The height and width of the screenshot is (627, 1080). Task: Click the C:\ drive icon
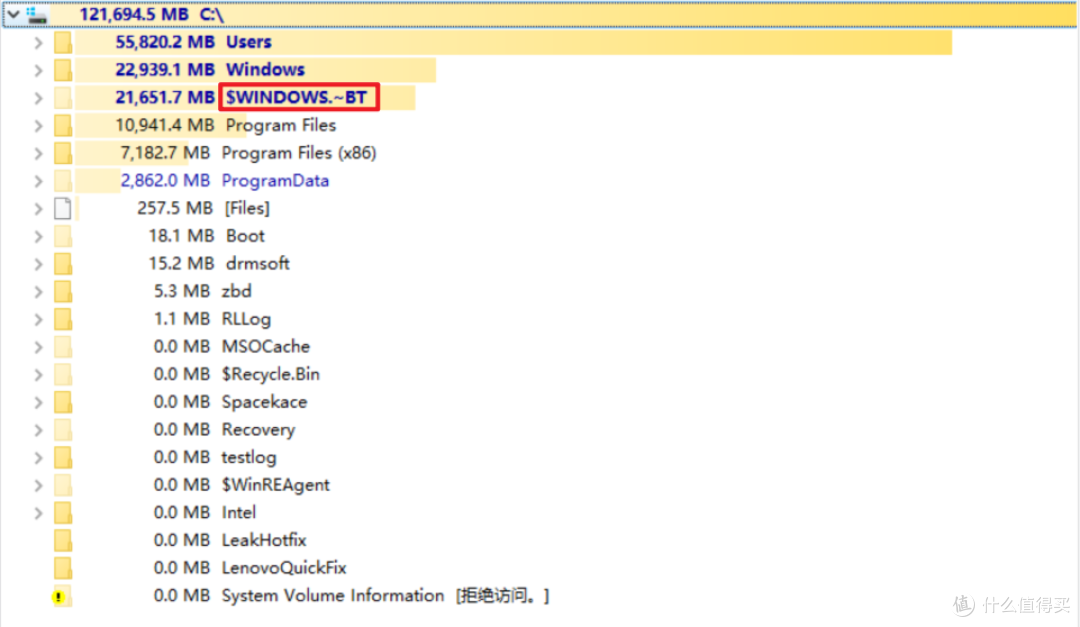point(37,14)
